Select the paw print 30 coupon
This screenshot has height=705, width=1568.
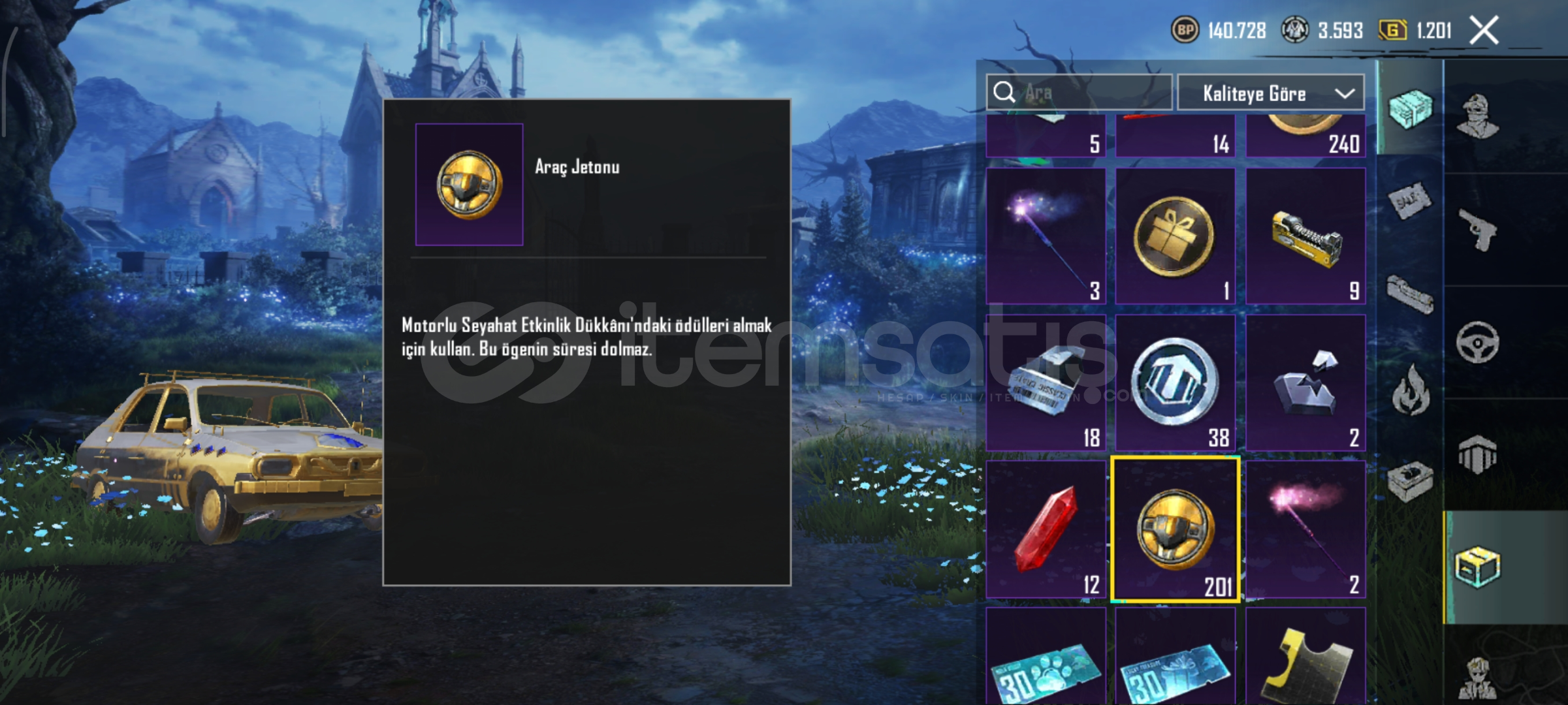pos(1046,656)
